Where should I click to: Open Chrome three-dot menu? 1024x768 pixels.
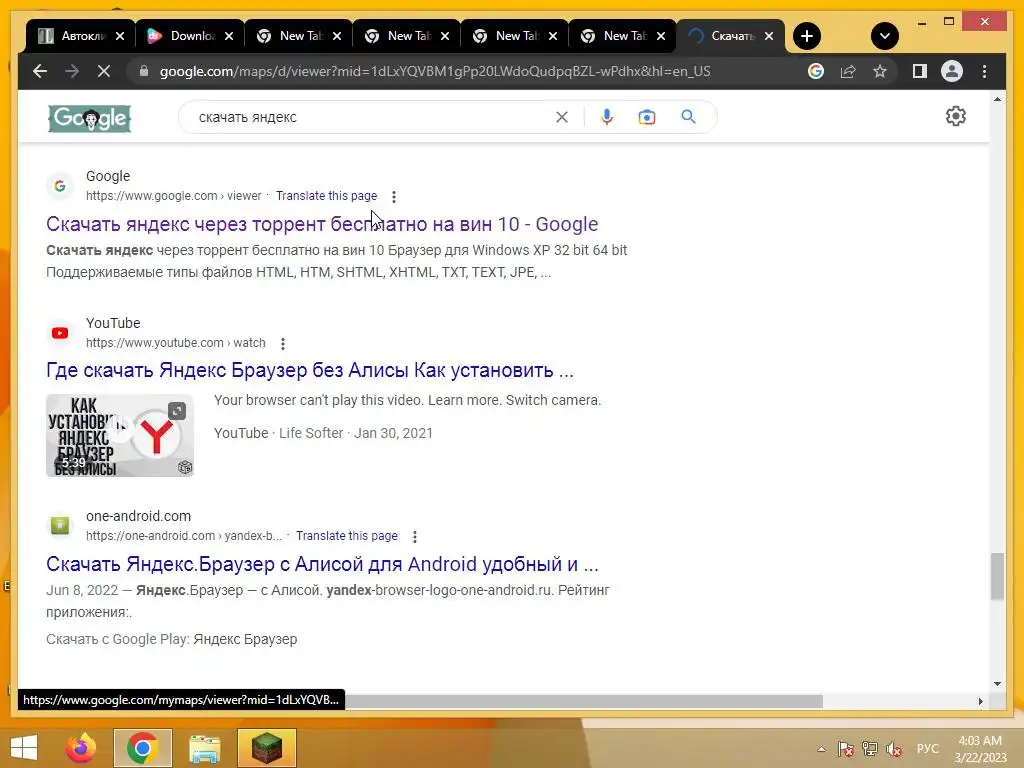click(984, 71)
